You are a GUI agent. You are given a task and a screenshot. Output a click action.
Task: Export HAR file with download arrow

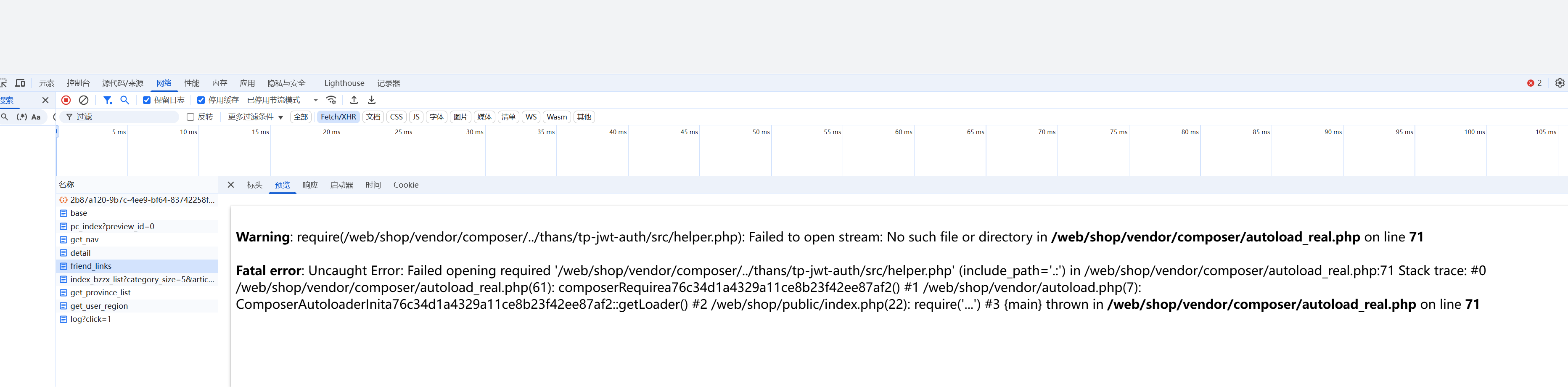[x=372, y=100]
